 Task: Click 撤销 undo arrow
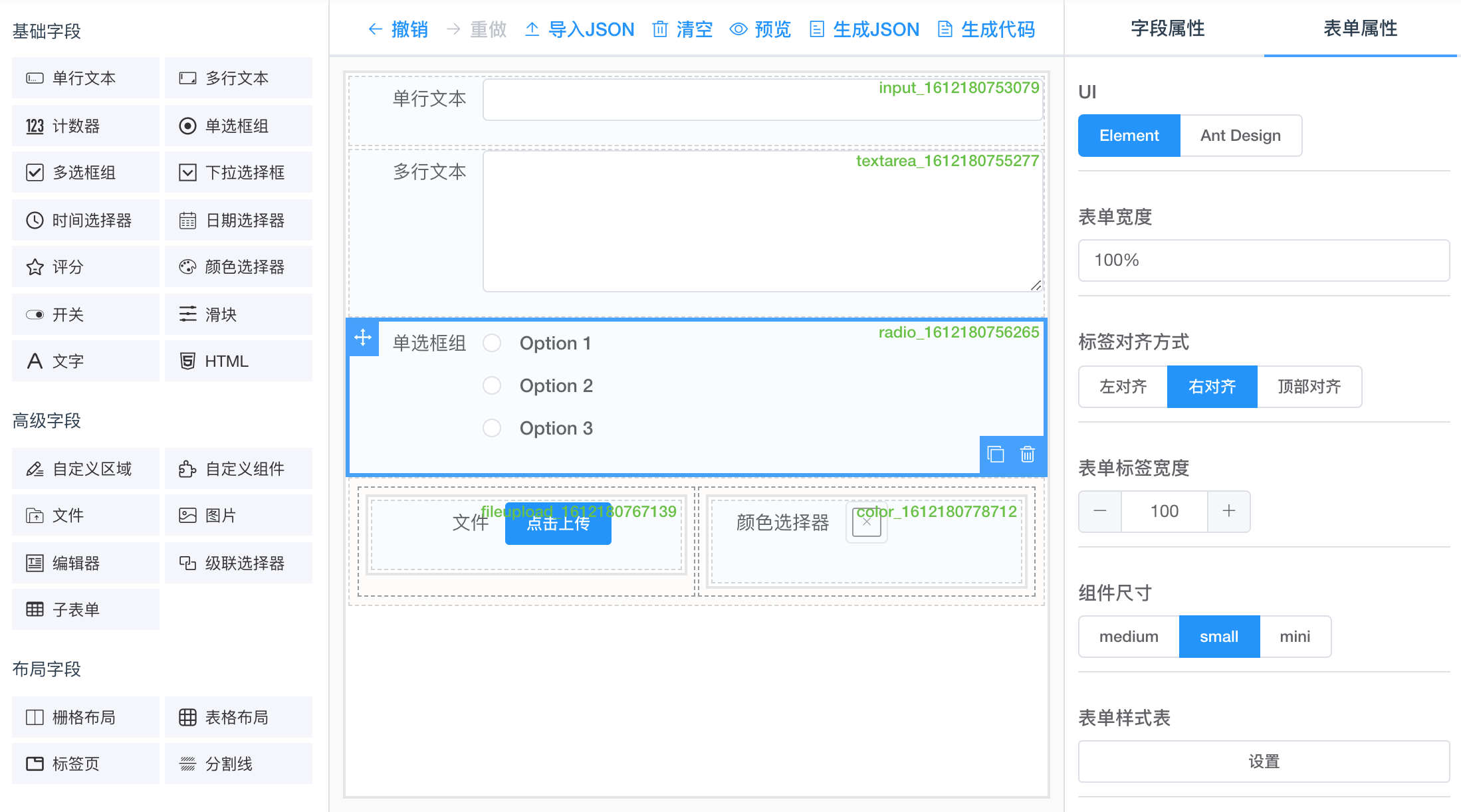coord(397,29)
